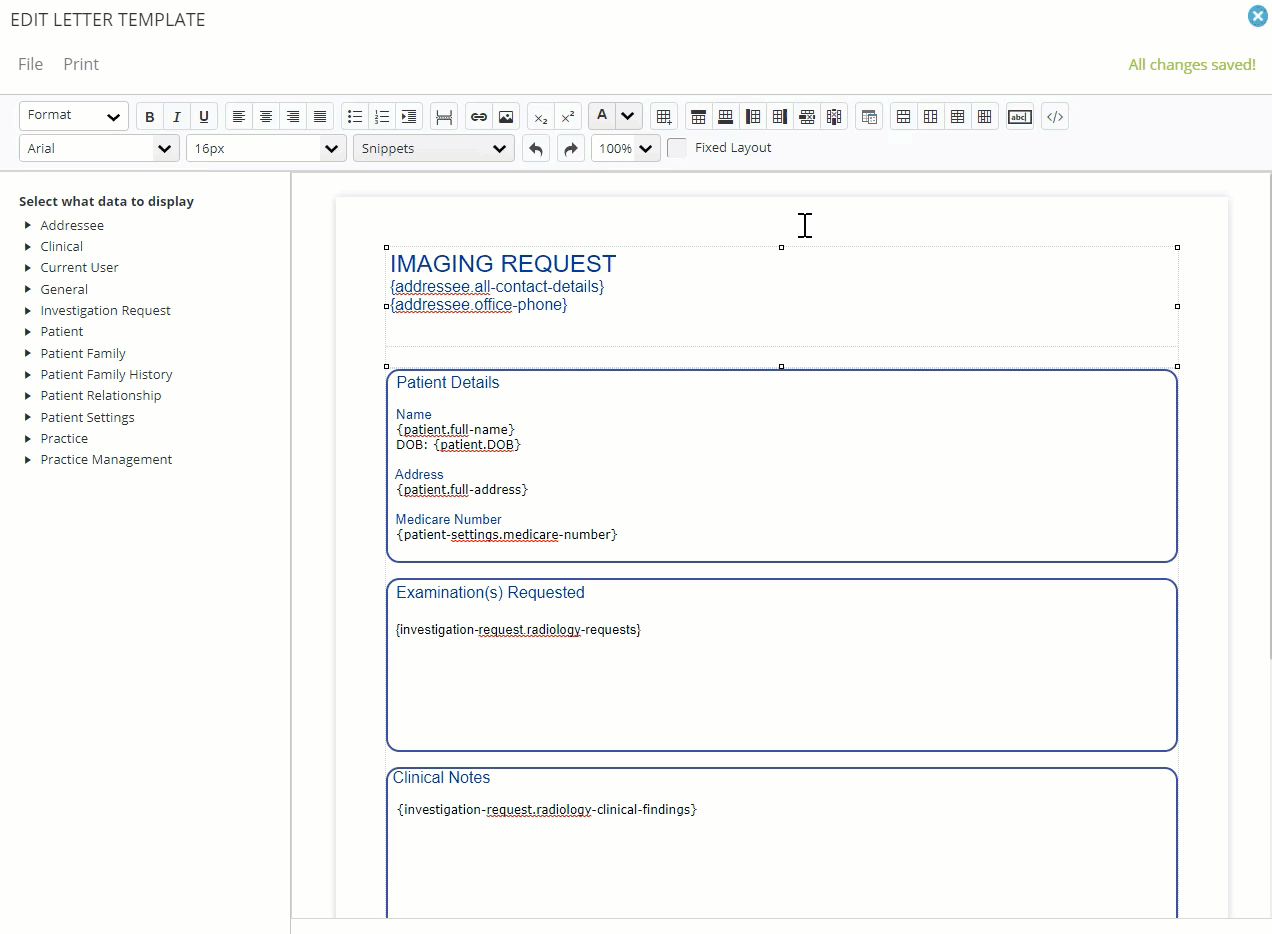The width and height of the screenshot is (1272, 934).
Task: Click the IMAGING REQUEST heading text
Action: 503,264
